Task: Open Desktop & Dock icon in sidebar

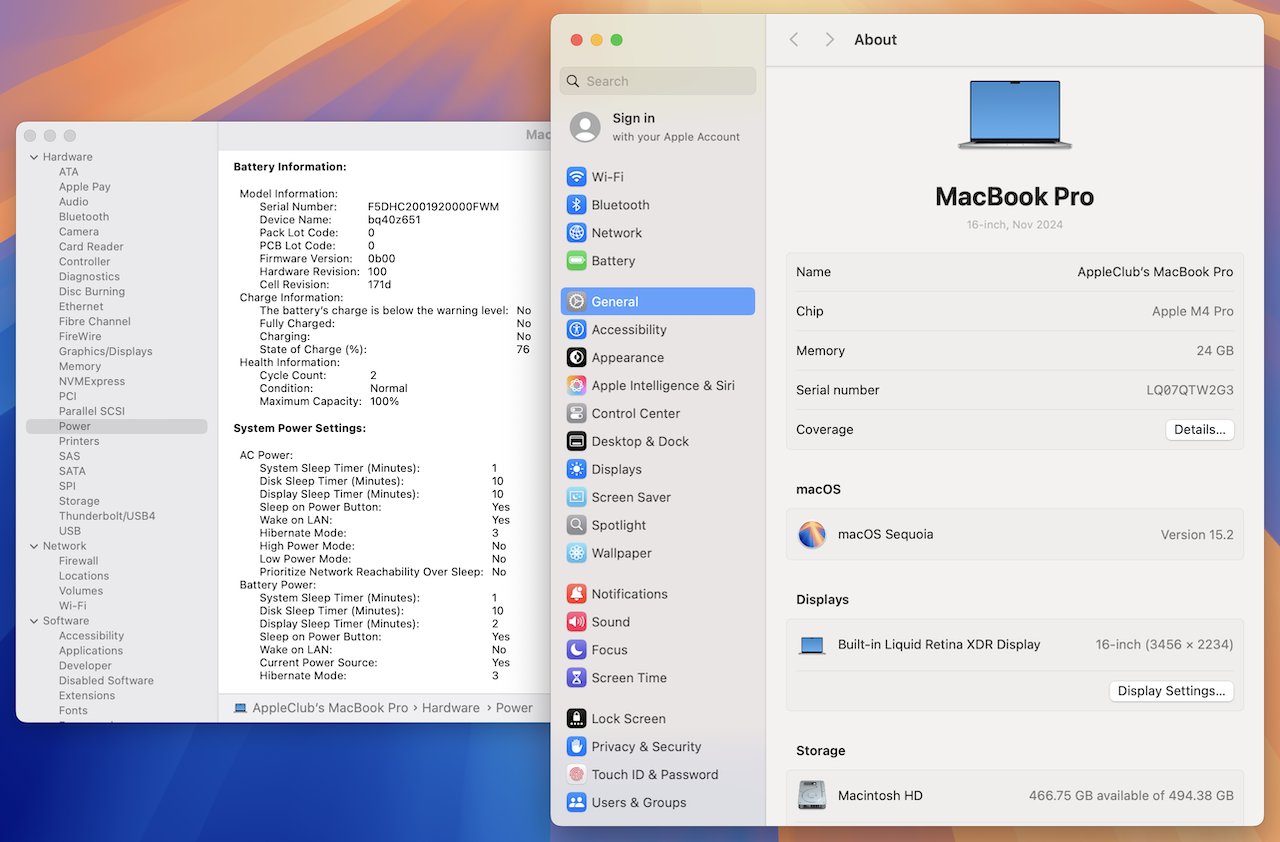Action: (x=576, y=442)
